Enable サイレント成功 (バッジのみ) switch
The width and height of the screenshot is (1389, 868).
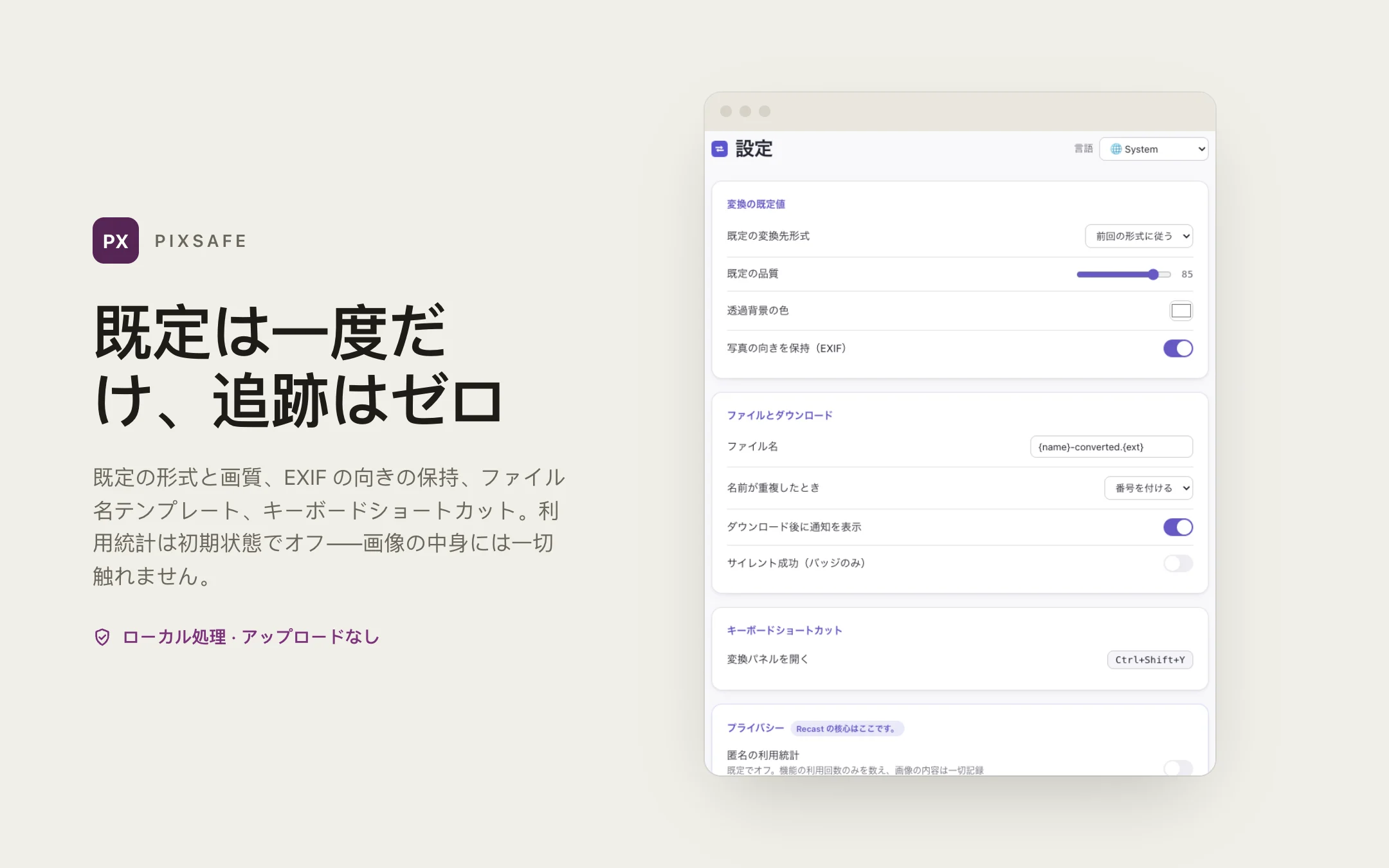point(1178,563)
